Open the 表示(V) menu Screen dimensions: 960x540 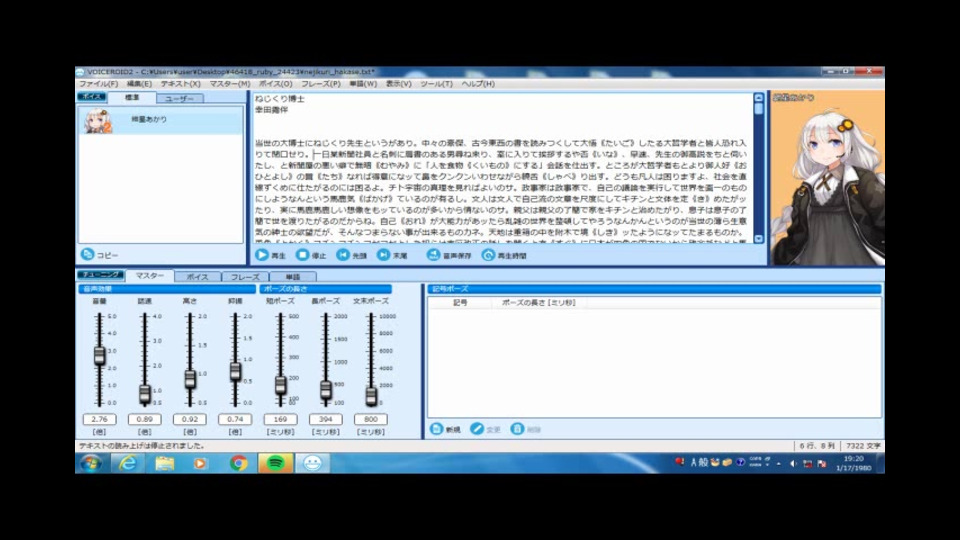(399, 84)
